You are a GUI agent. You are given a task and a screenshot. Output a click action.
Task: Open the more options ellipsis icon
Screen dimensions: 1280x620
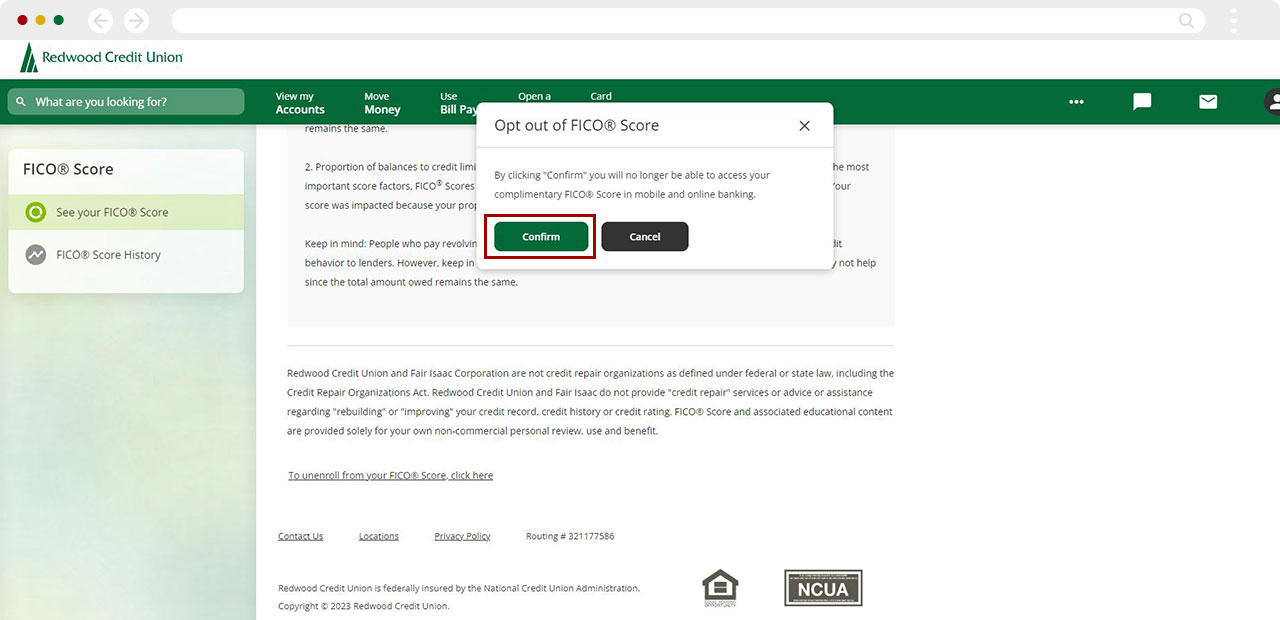(1076, 102)
